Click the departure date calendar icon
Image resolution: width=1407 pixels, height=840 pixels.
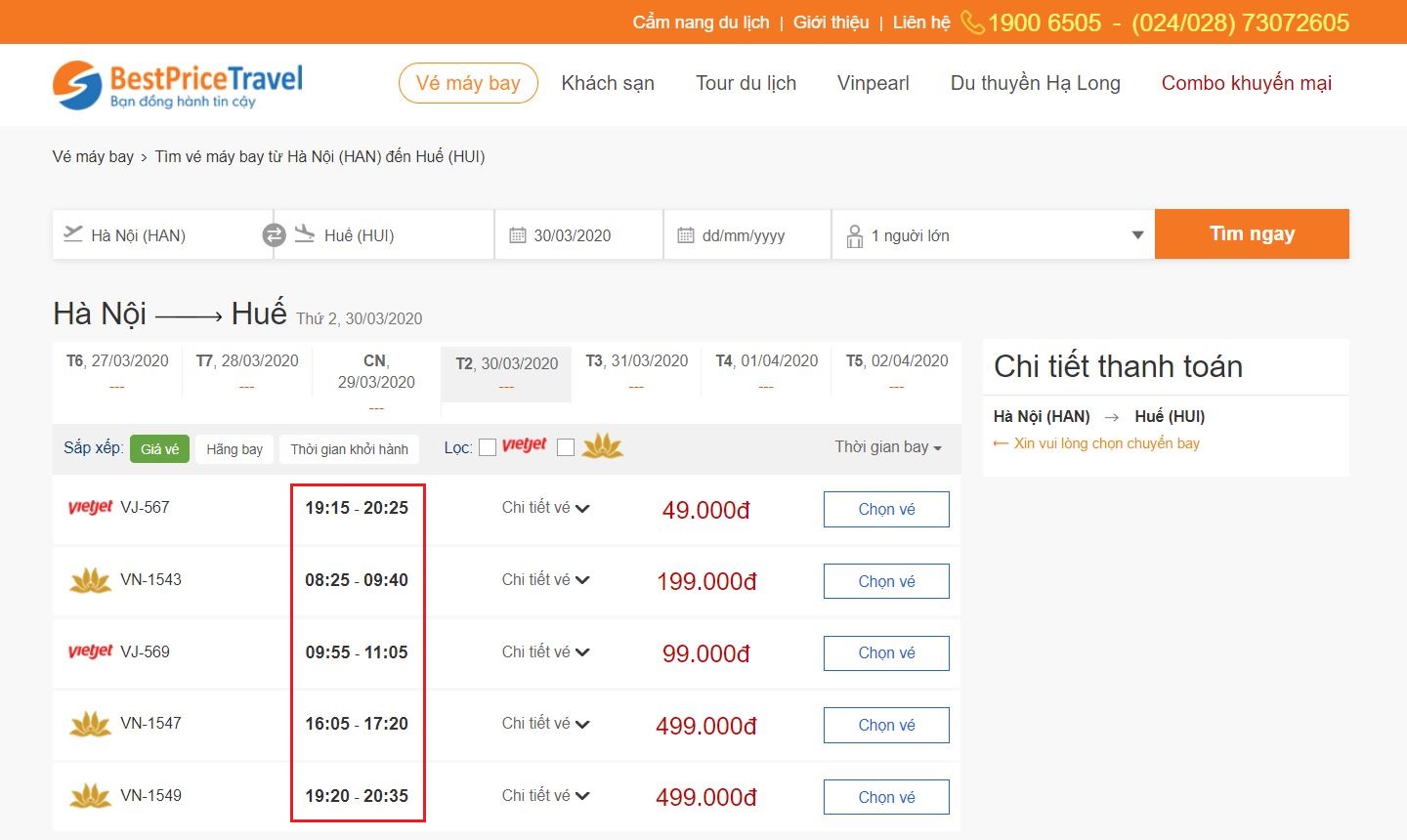tap(518, 235)
